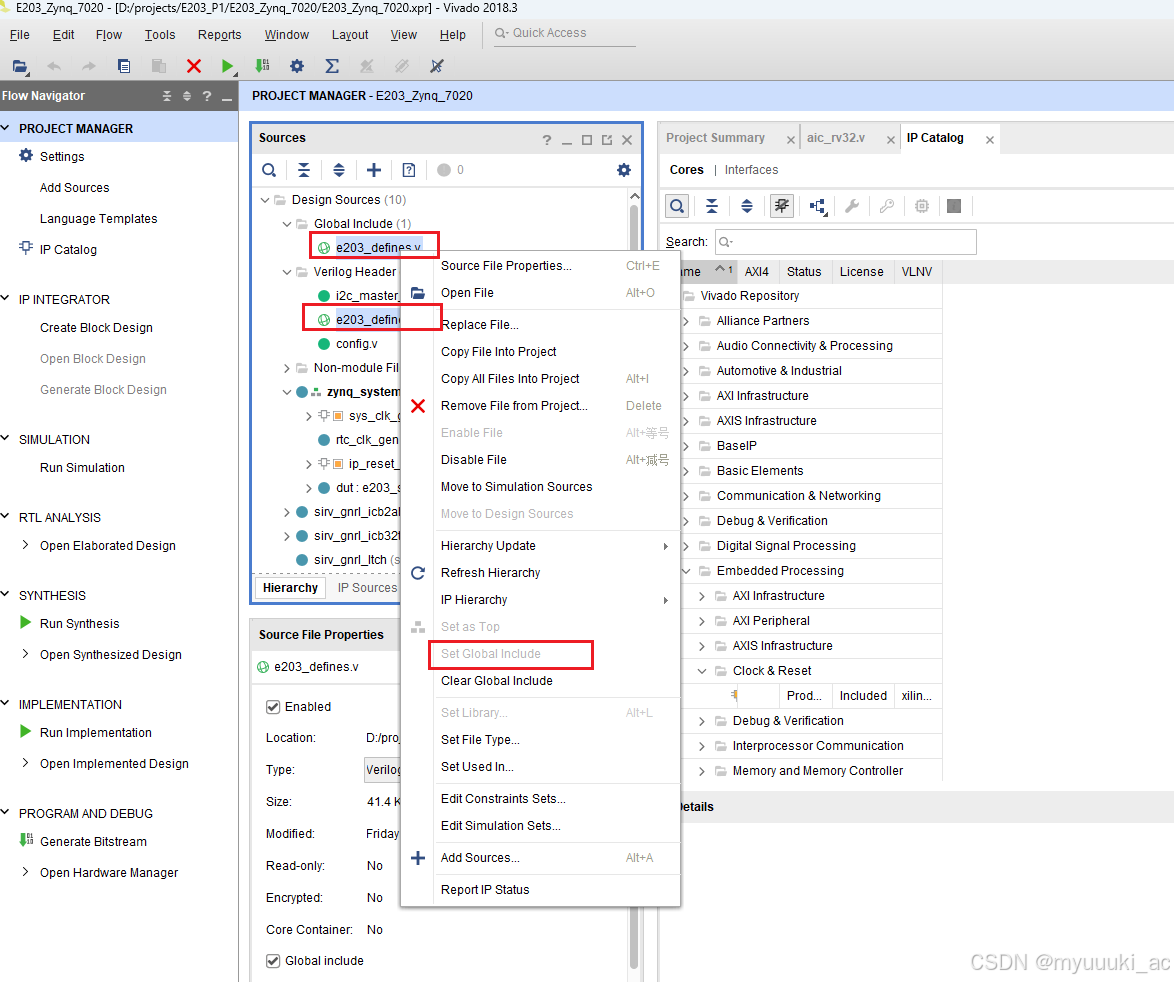Screen dimensions: 1174x982
Task: Click the Quick Access search box
Action: click(565, 34)
